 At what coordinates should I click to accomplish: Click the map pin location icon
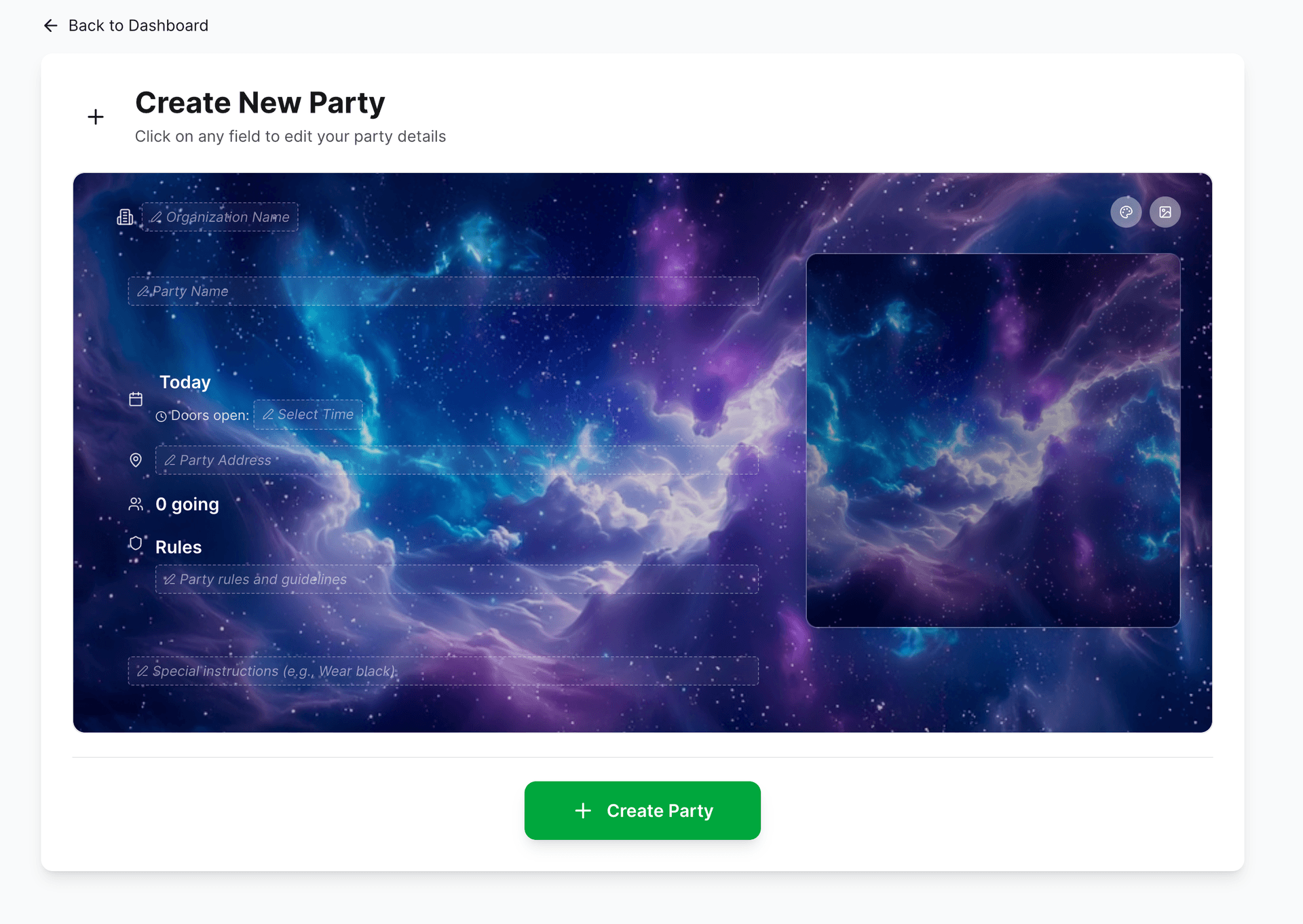136,460
